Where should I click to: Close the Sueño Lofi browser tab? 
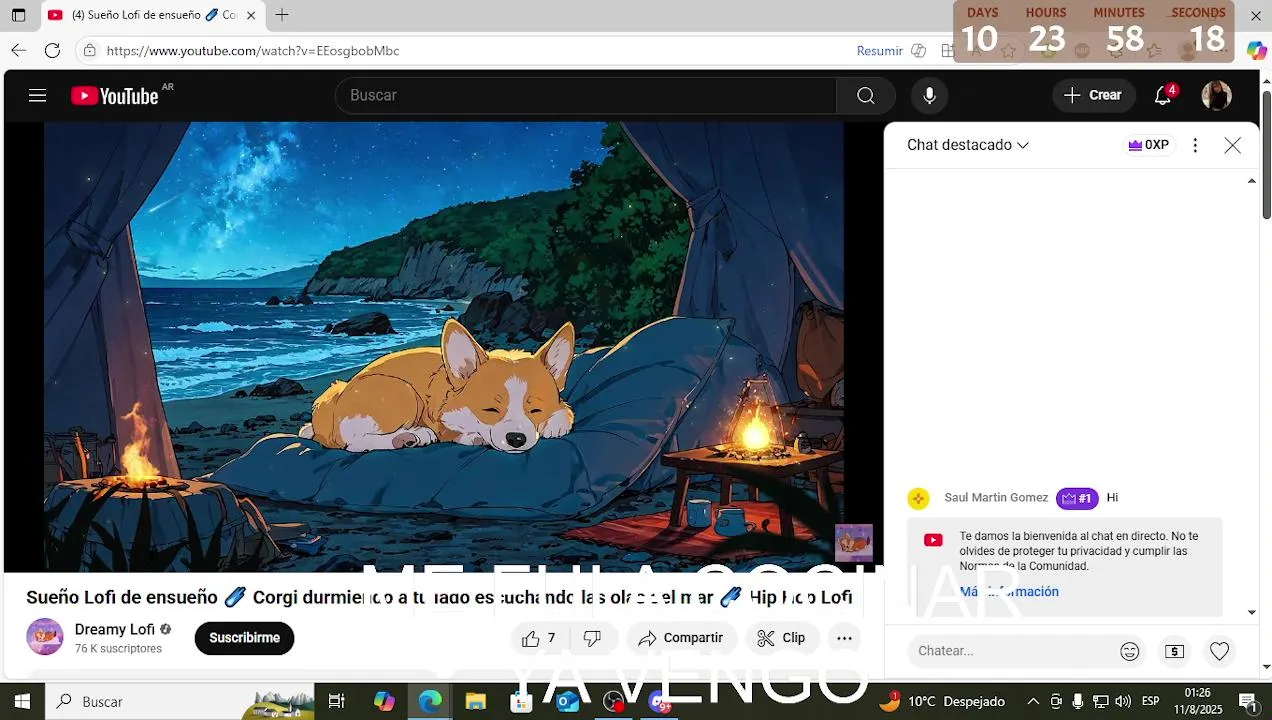click(251, 15)
